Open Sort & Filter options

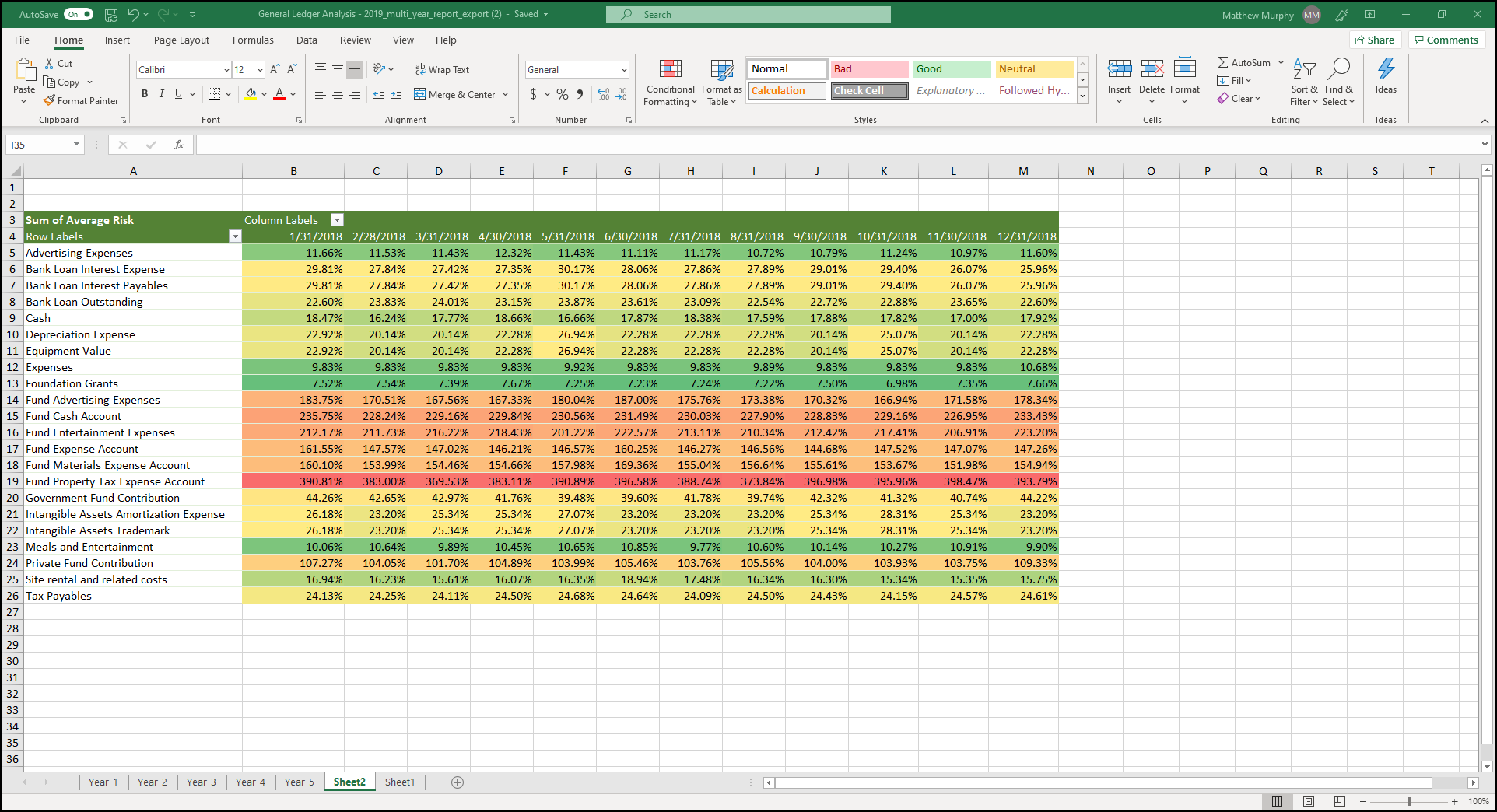tap(1304, 82)
